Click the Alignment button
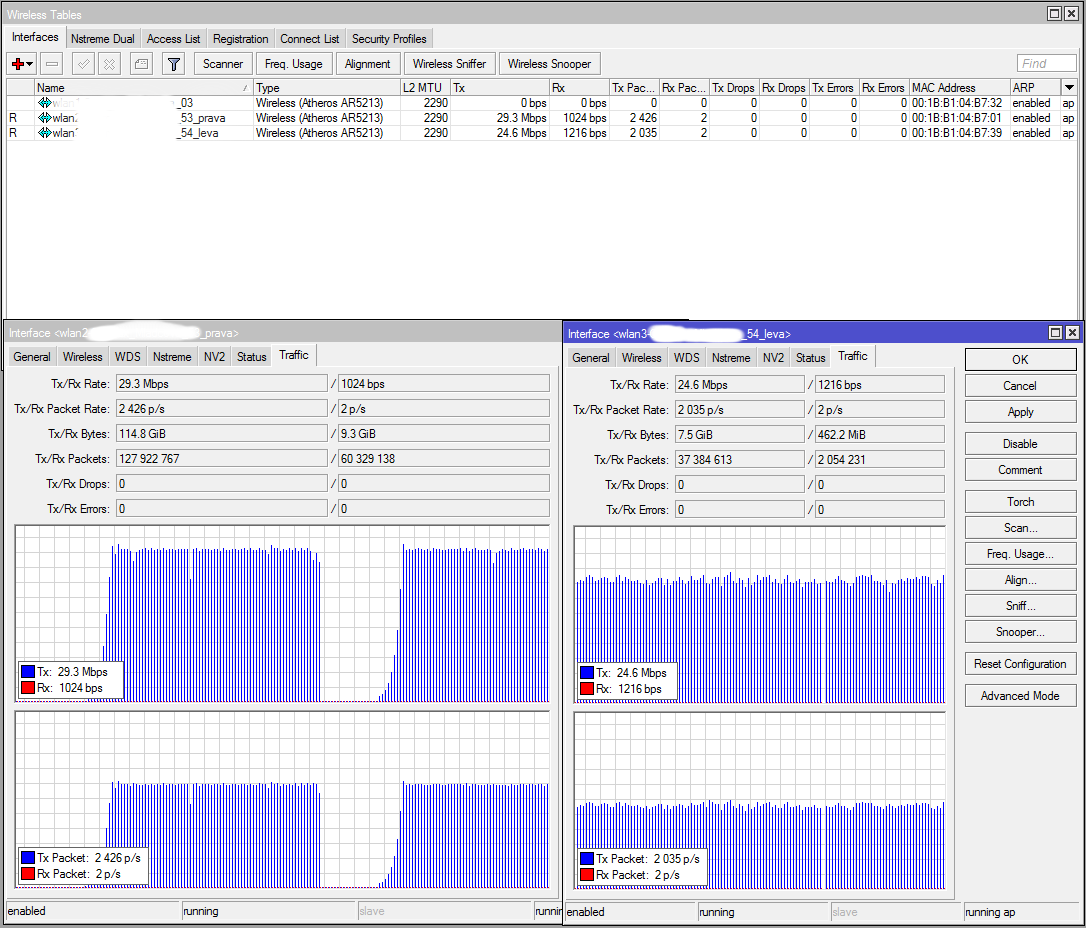The width and height of the screenshot is (1086, 928). [367, 64]
